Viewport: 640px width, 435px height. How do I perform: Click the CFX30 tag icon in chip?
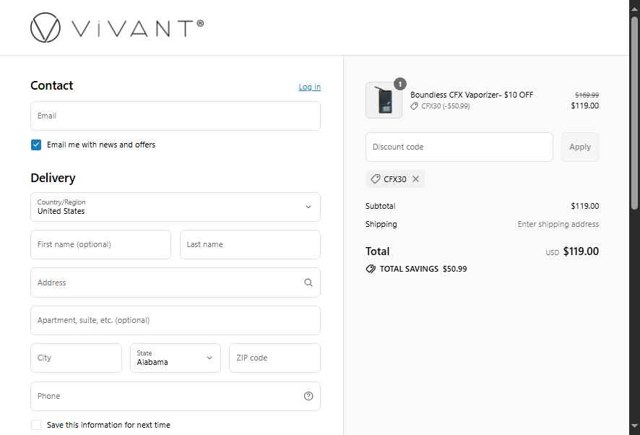[x=376, y=179]
